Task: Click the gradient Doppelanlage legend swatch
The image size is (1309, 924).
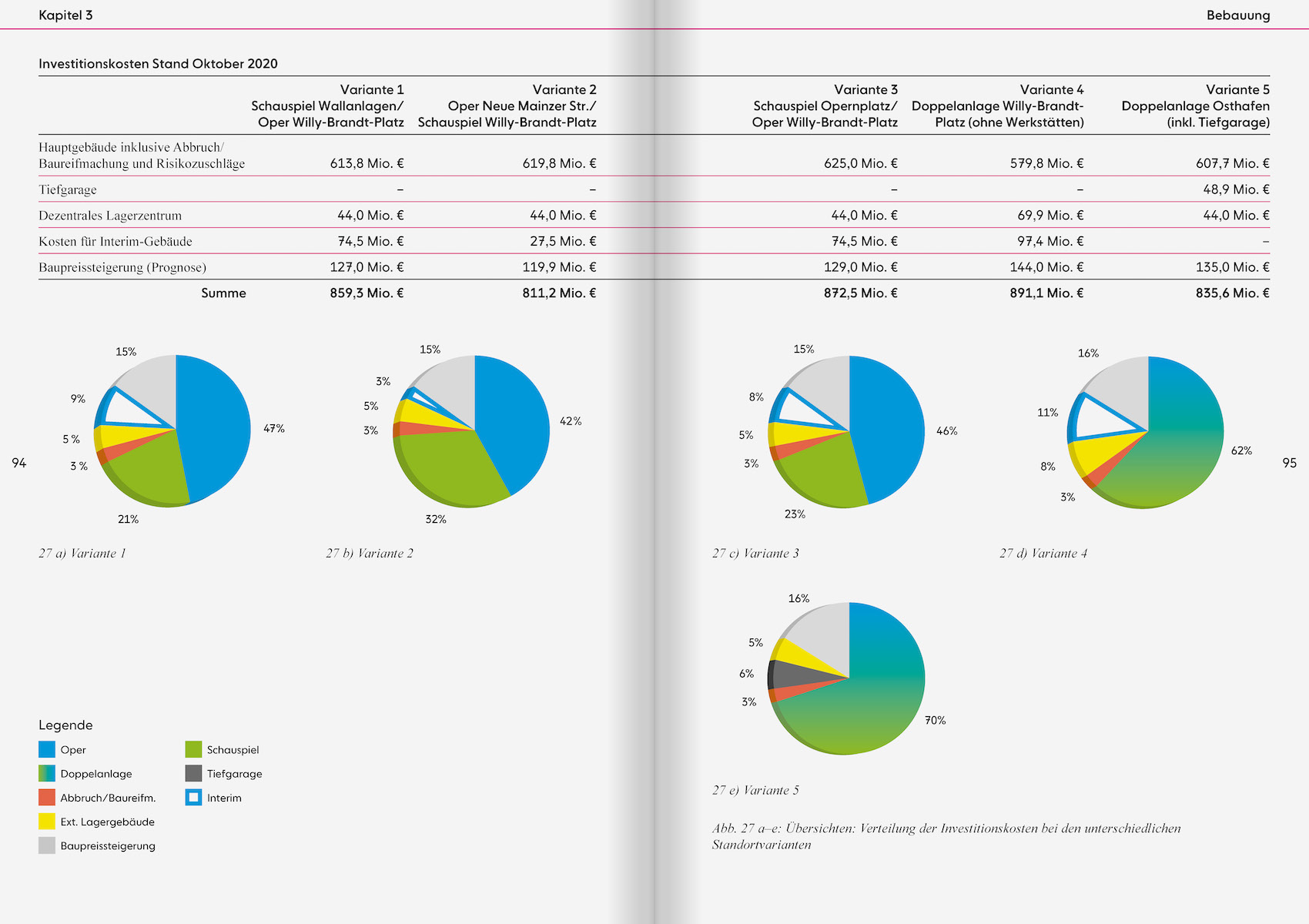Action: point(47,773)
